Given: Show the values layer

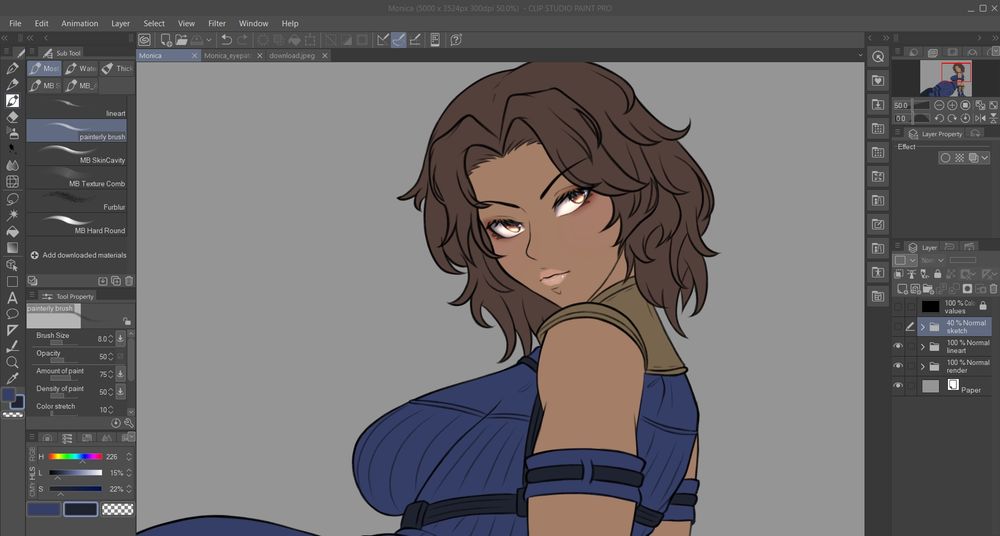Looking at the screenshot, I should click(x=898, y=306).
